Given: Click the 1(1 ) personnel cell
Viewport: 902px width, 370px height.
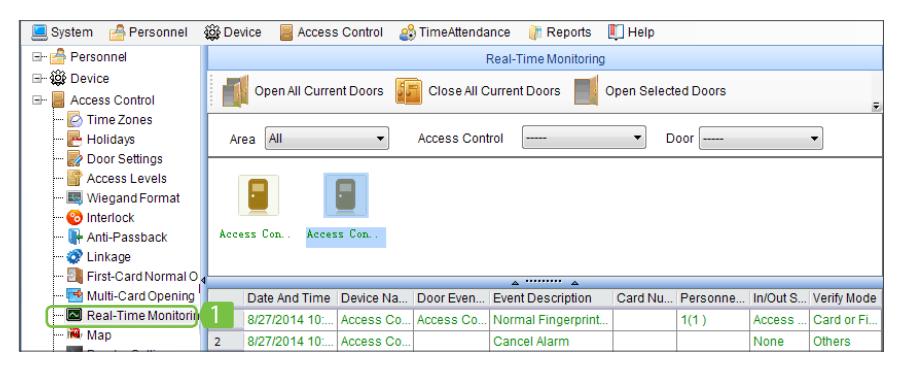Looking at the screenshot, I should [712, 320].
